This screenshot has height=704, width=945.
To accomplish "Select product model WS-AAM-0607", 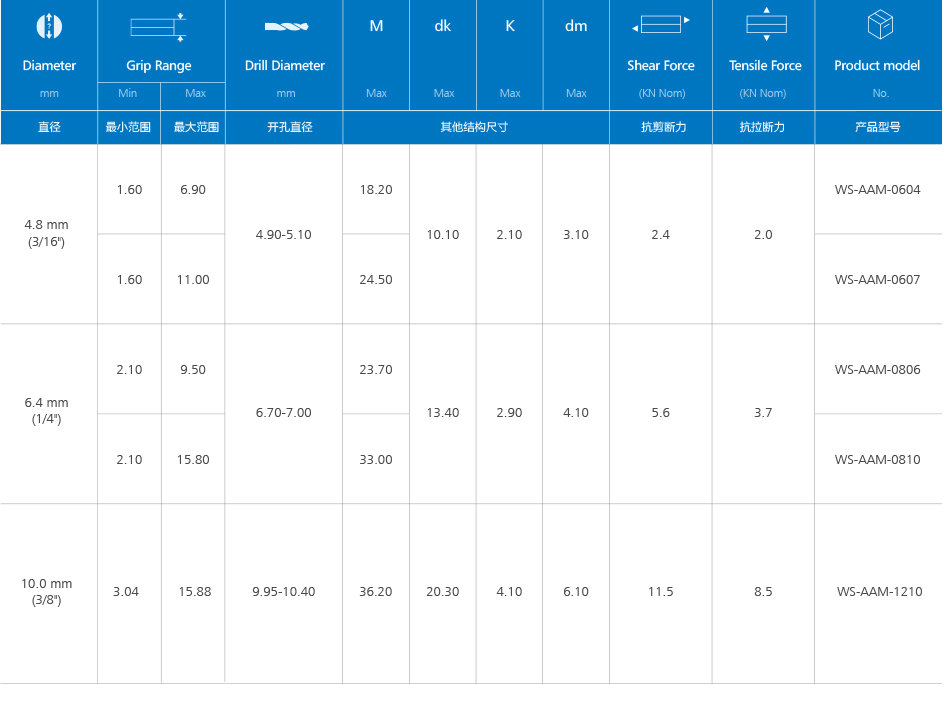I will 877,280.
